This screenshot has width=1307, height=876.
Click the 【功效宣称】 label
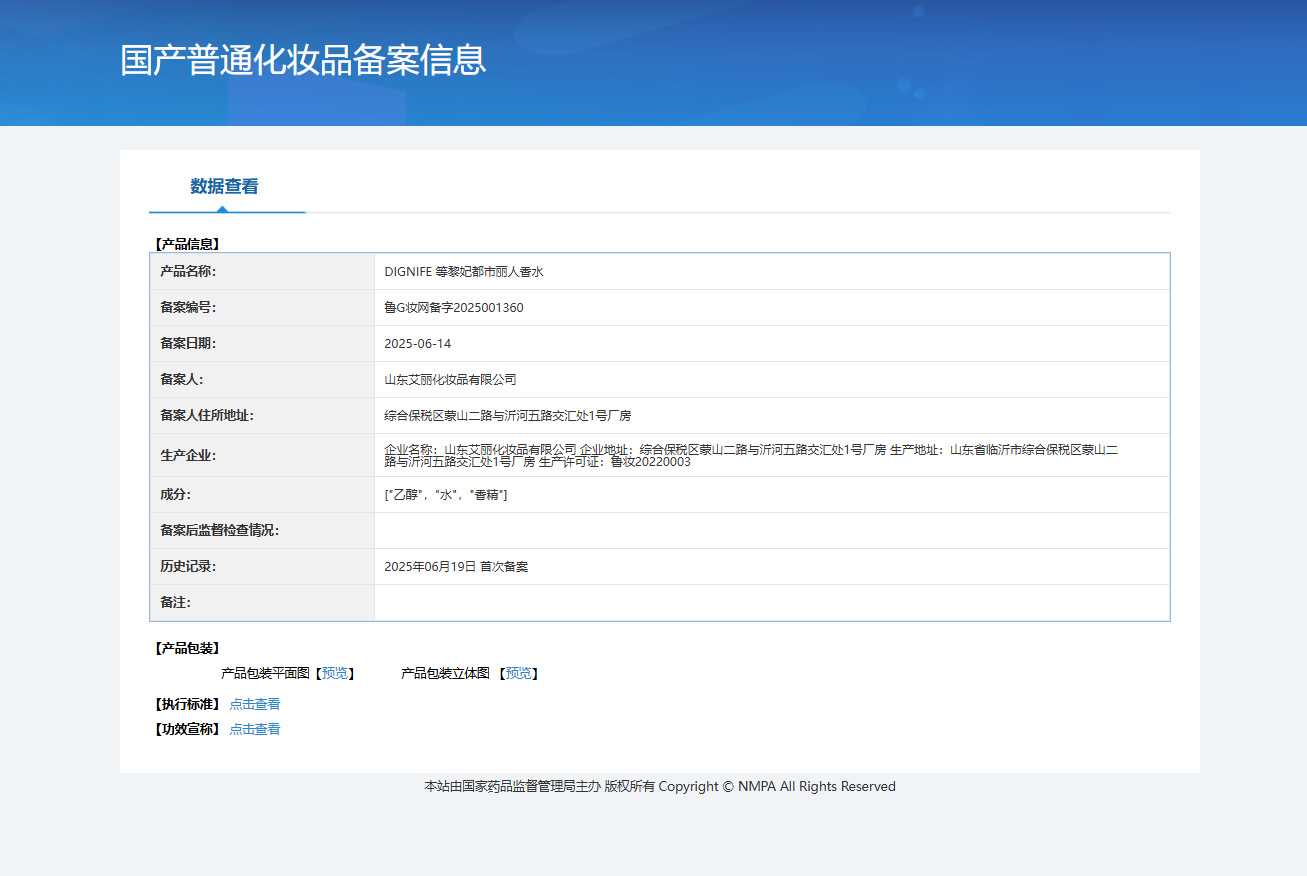point(187,729)
